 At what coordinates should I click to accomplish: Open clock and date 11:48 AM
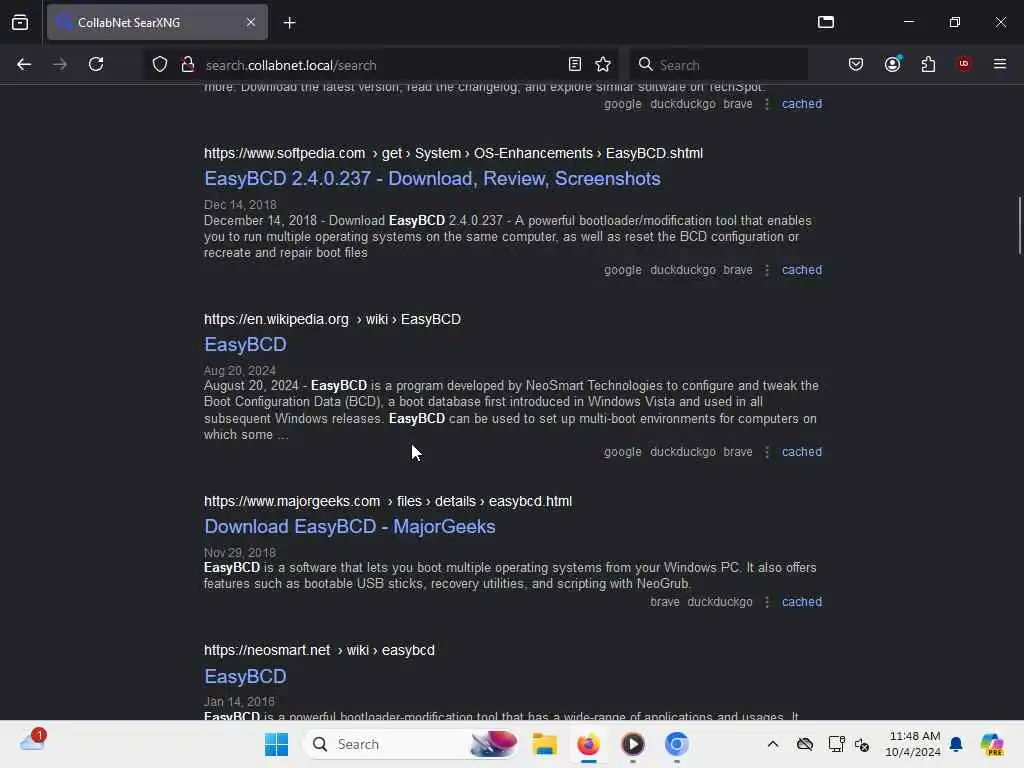[913, 744]
